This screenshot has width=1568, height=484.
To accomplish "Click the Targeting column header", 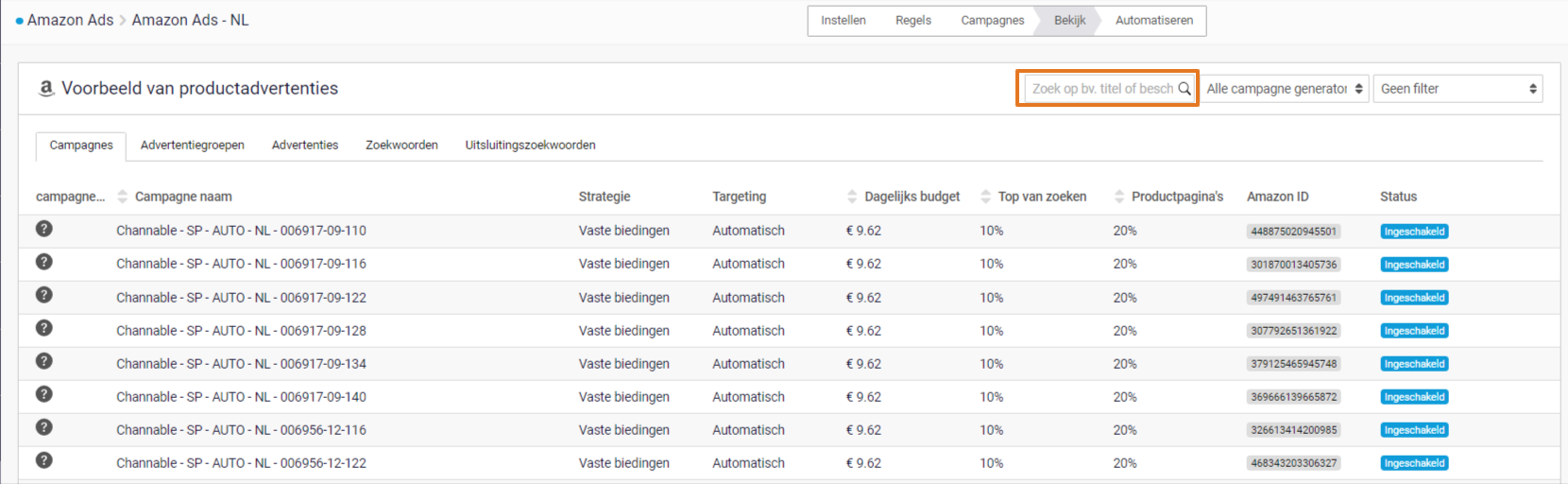I will point(740,197).
